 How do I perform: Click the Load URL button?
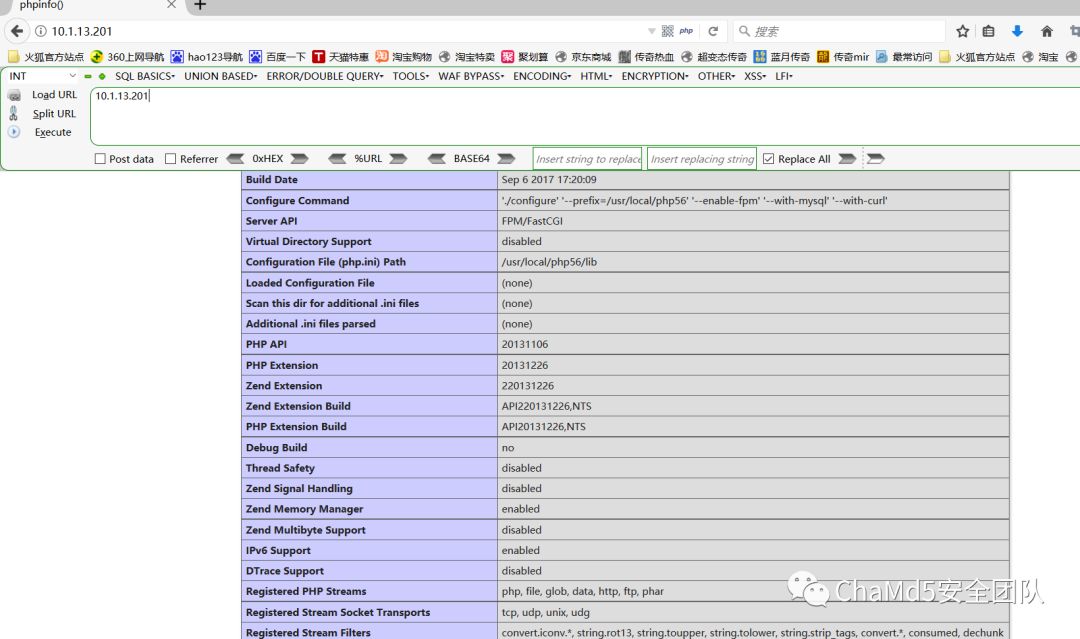54,94
